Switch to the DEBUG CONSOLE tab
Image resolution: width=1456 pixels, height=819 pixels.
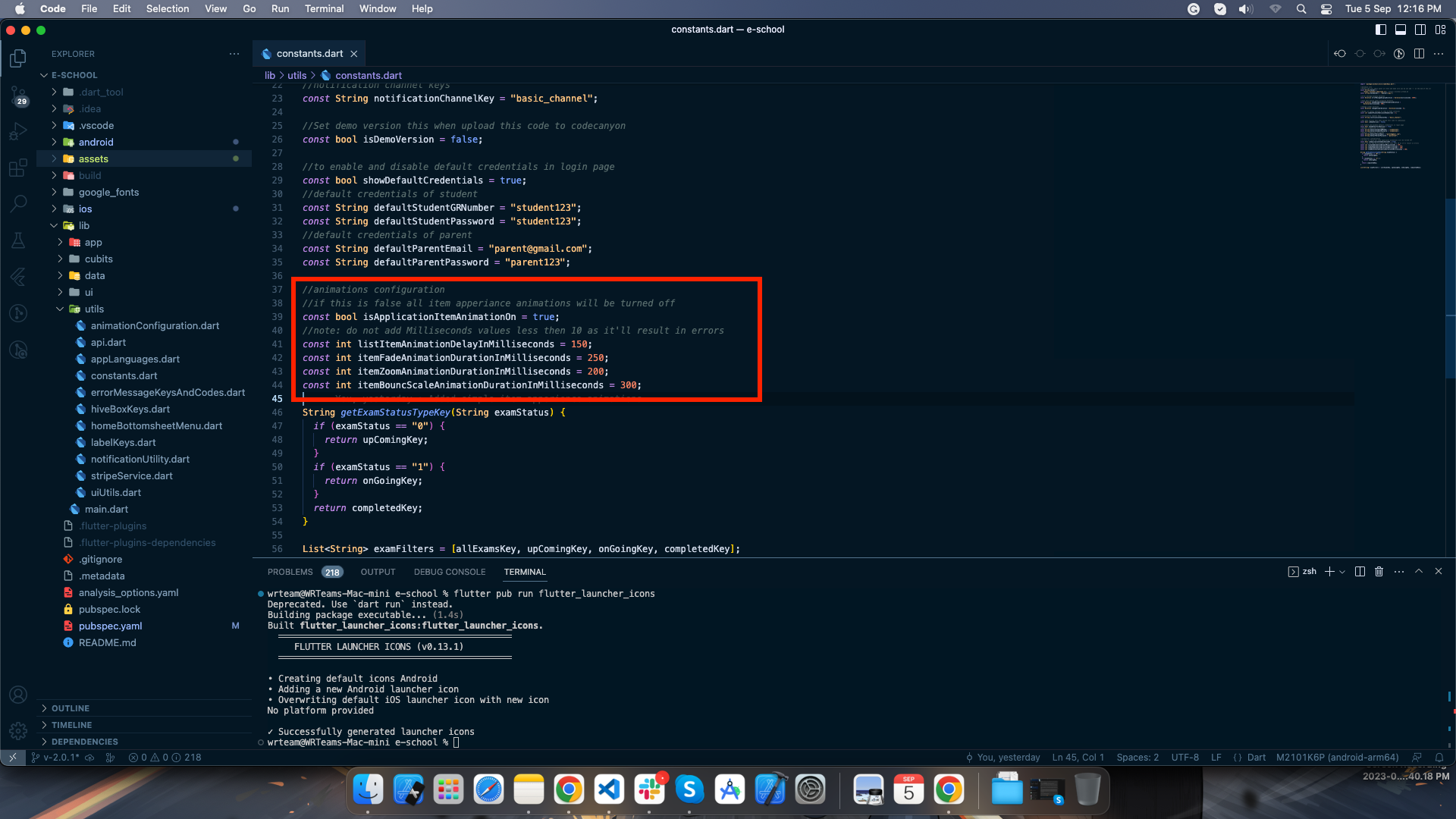click(450, 572)
